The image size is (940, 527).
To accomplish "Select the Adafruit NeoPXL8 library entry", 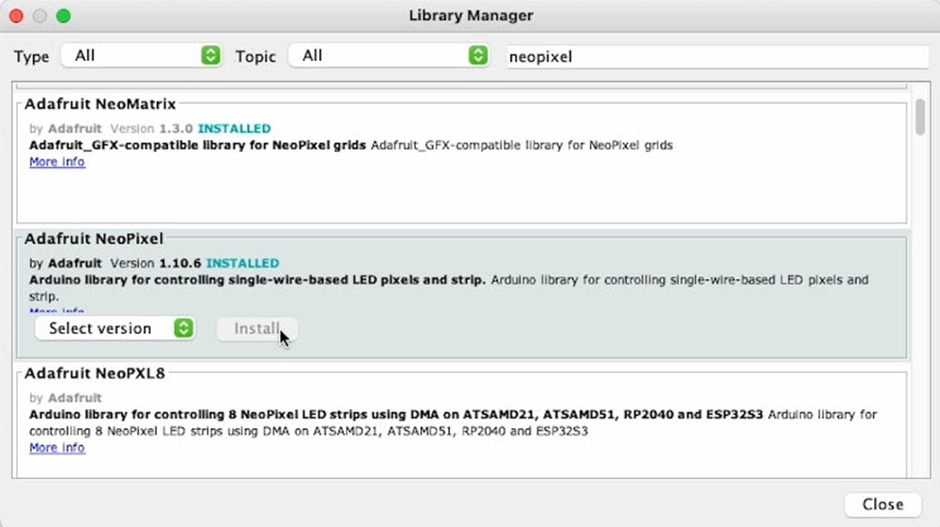I will (462, 423).
